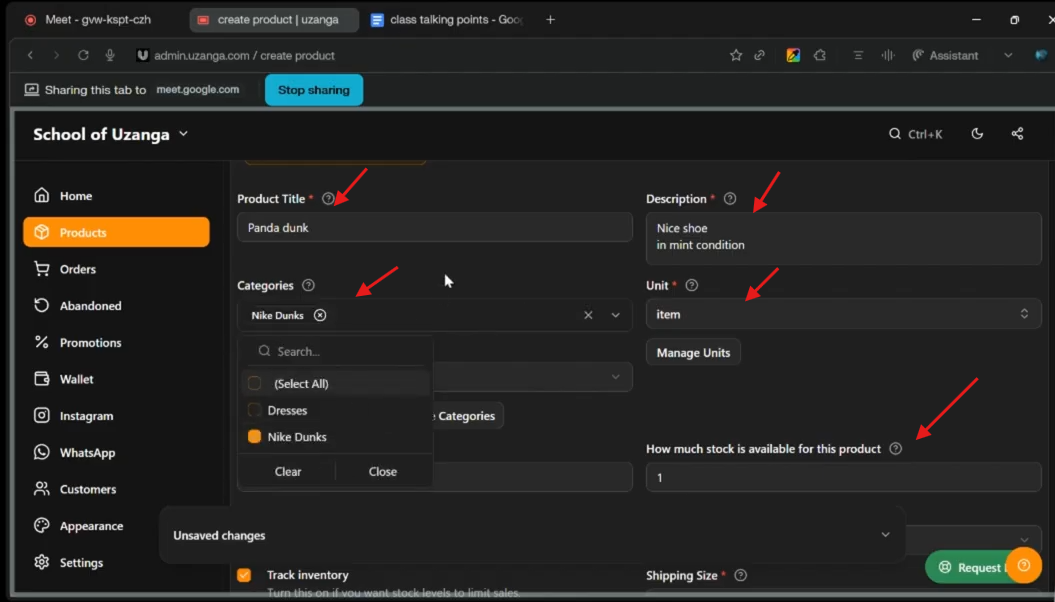Check the Dresses category checkbox
The image size is (1055, 602).
coord(254,410)
